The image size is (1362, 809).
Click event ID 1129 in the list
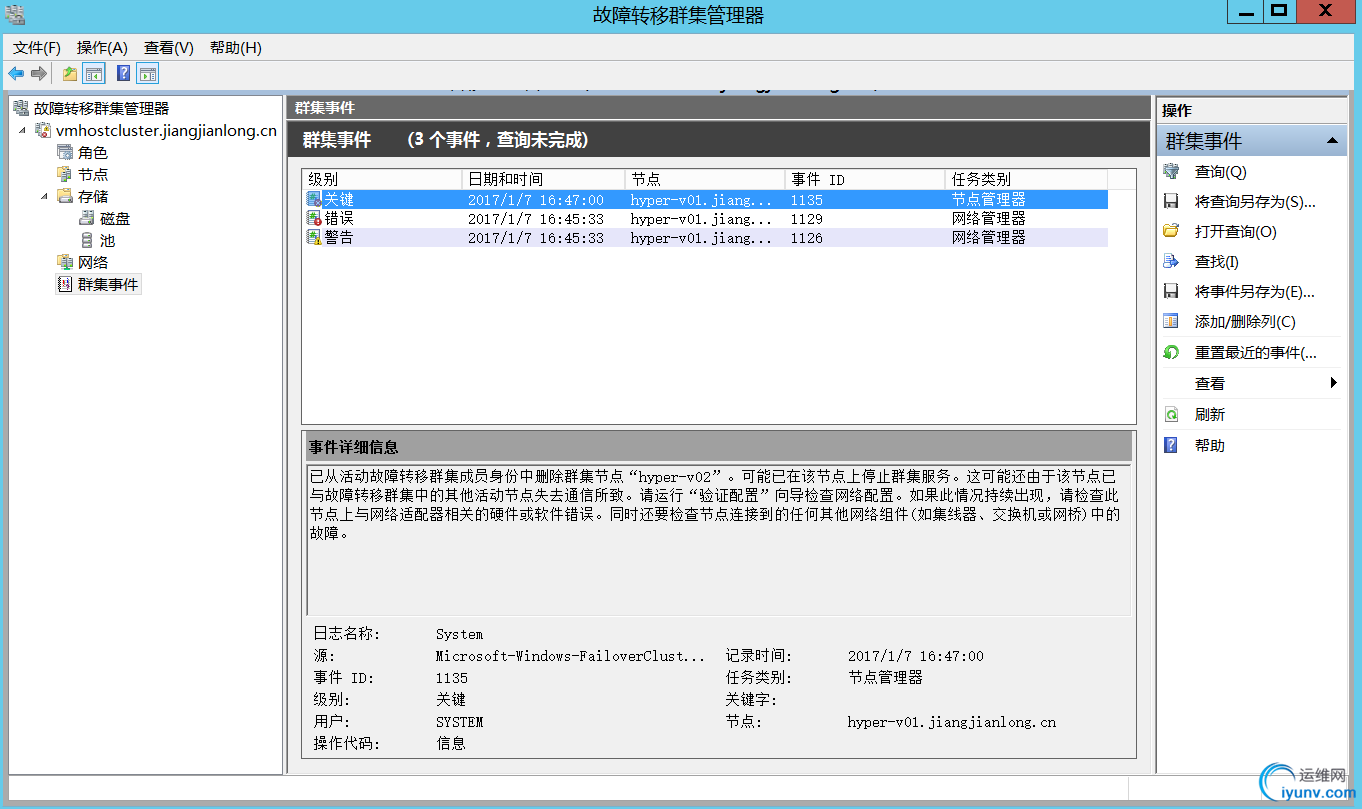[806, 219]
